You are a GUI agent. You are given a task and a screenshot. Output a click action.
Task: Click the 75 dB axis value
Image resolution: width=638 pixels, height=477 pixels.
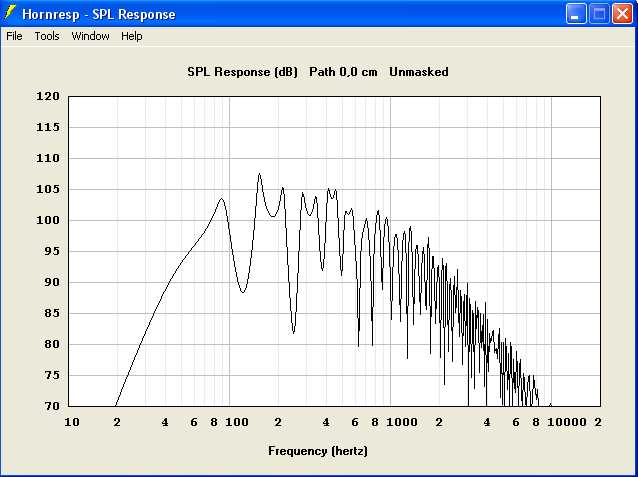(x=52, y=375)
